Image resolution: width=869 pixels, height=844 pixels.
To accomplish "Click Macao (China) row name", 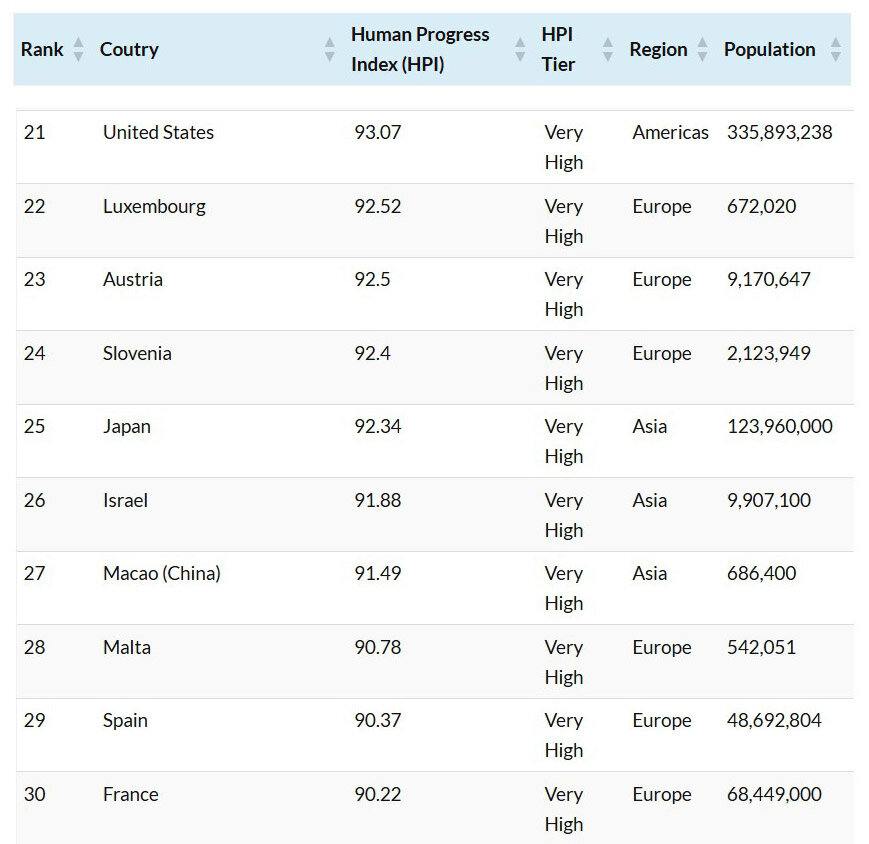I will 162,574.
